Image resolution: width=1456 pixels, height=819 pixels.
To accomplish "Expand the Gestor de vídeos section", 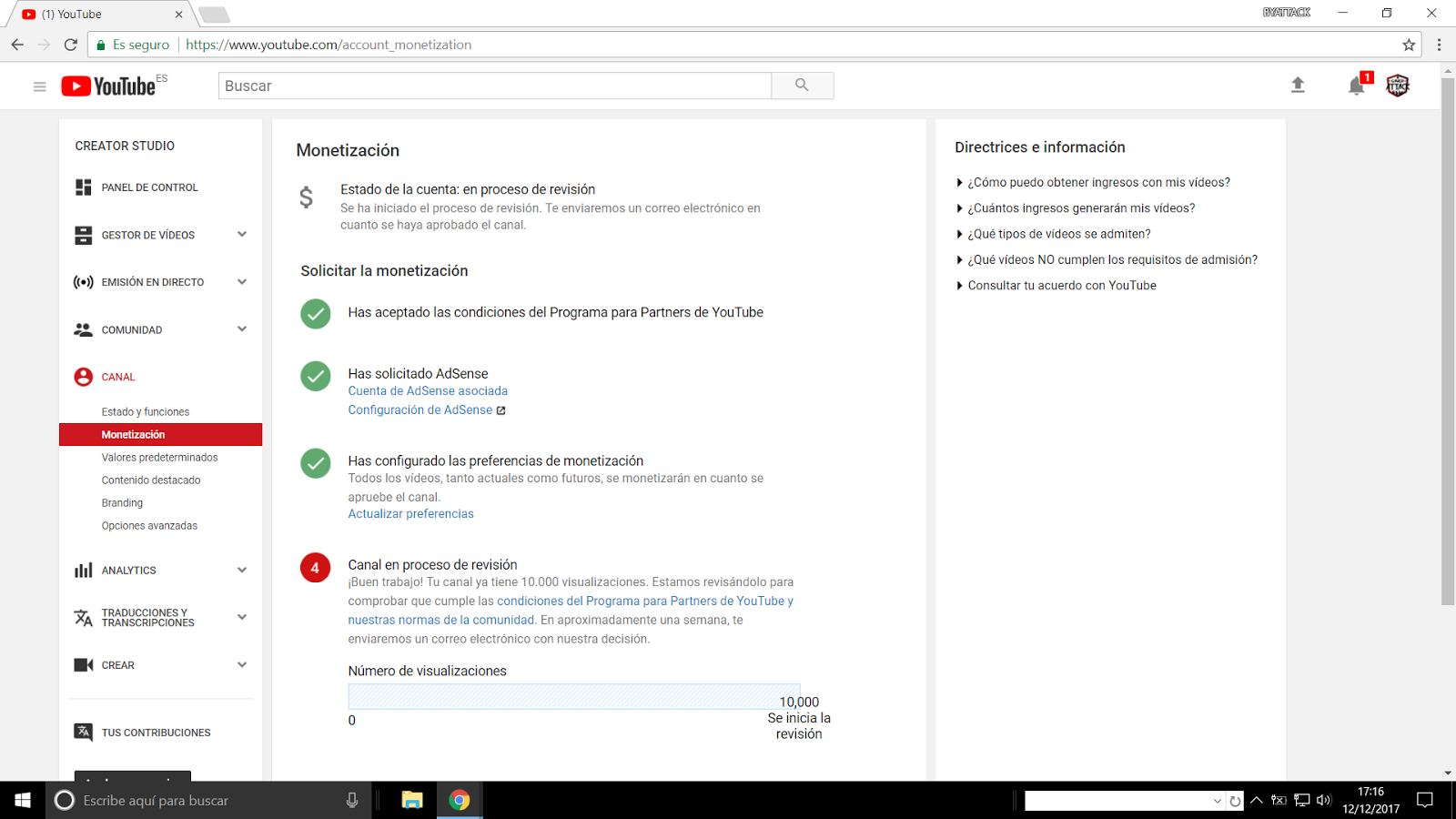I will coord(242,235).
